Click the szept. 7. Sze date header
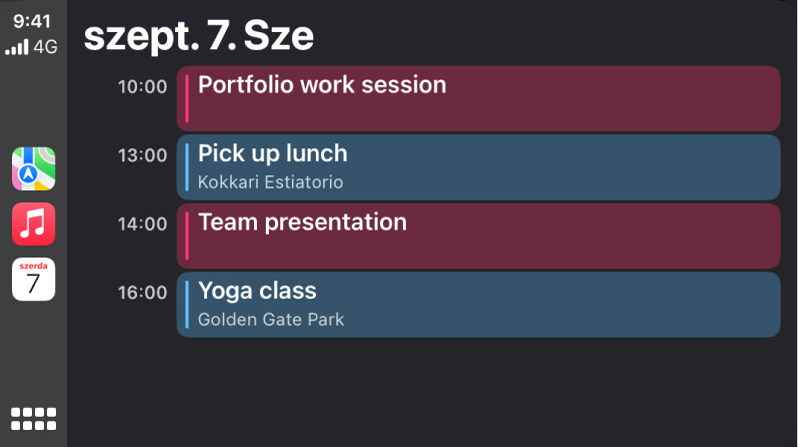This screenshot has height=447, width=798. point(198,36)
